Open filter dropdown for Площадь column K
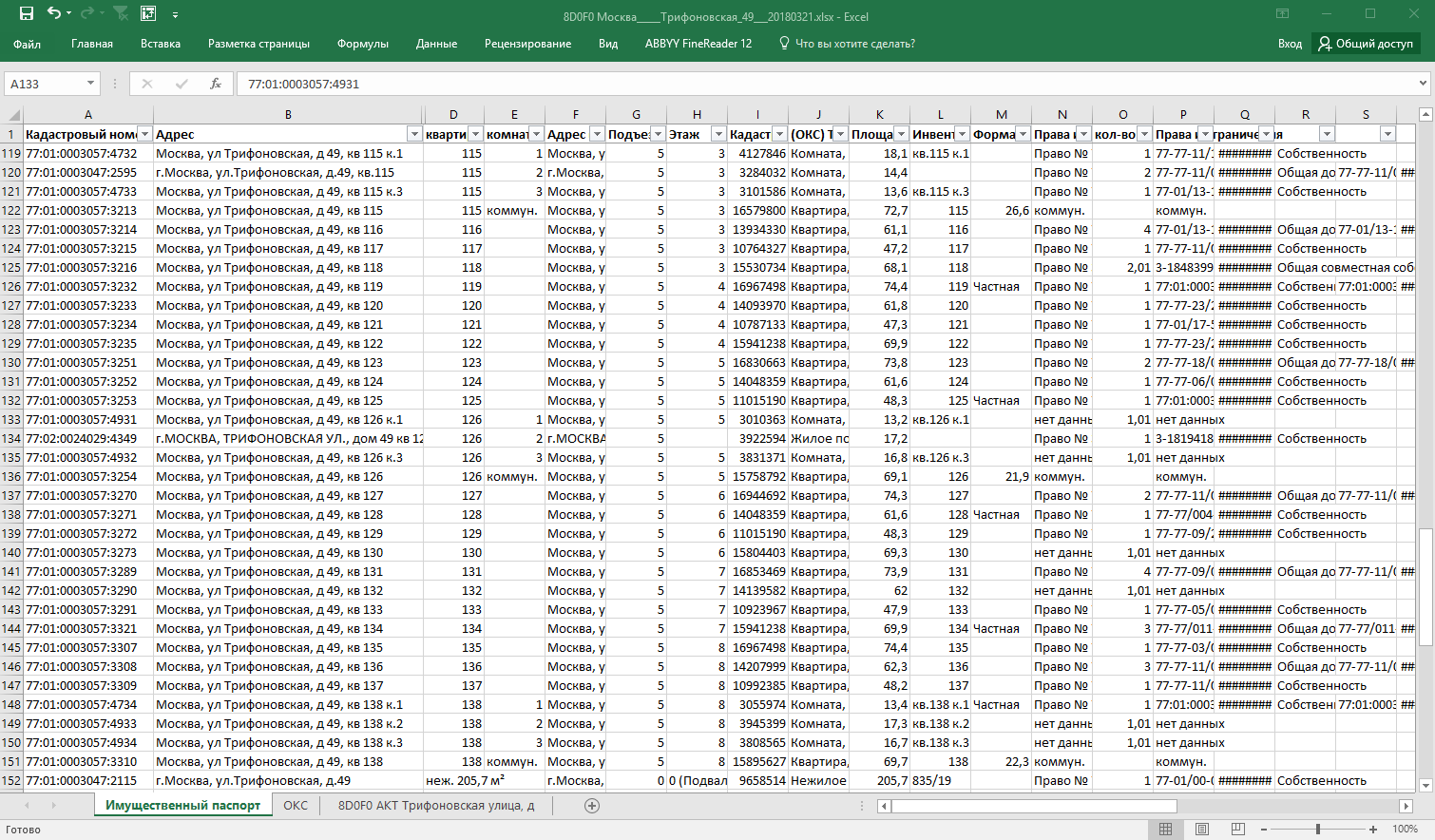 [901, 134]
